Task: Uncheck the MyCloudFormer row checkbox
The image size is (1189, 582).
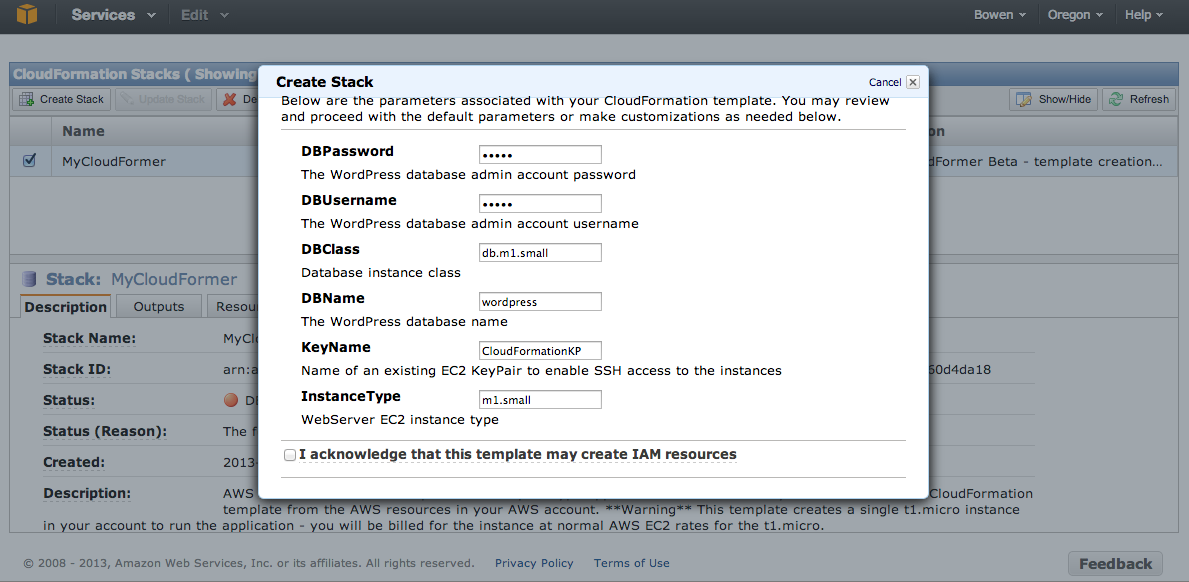Action: [29, 161]
